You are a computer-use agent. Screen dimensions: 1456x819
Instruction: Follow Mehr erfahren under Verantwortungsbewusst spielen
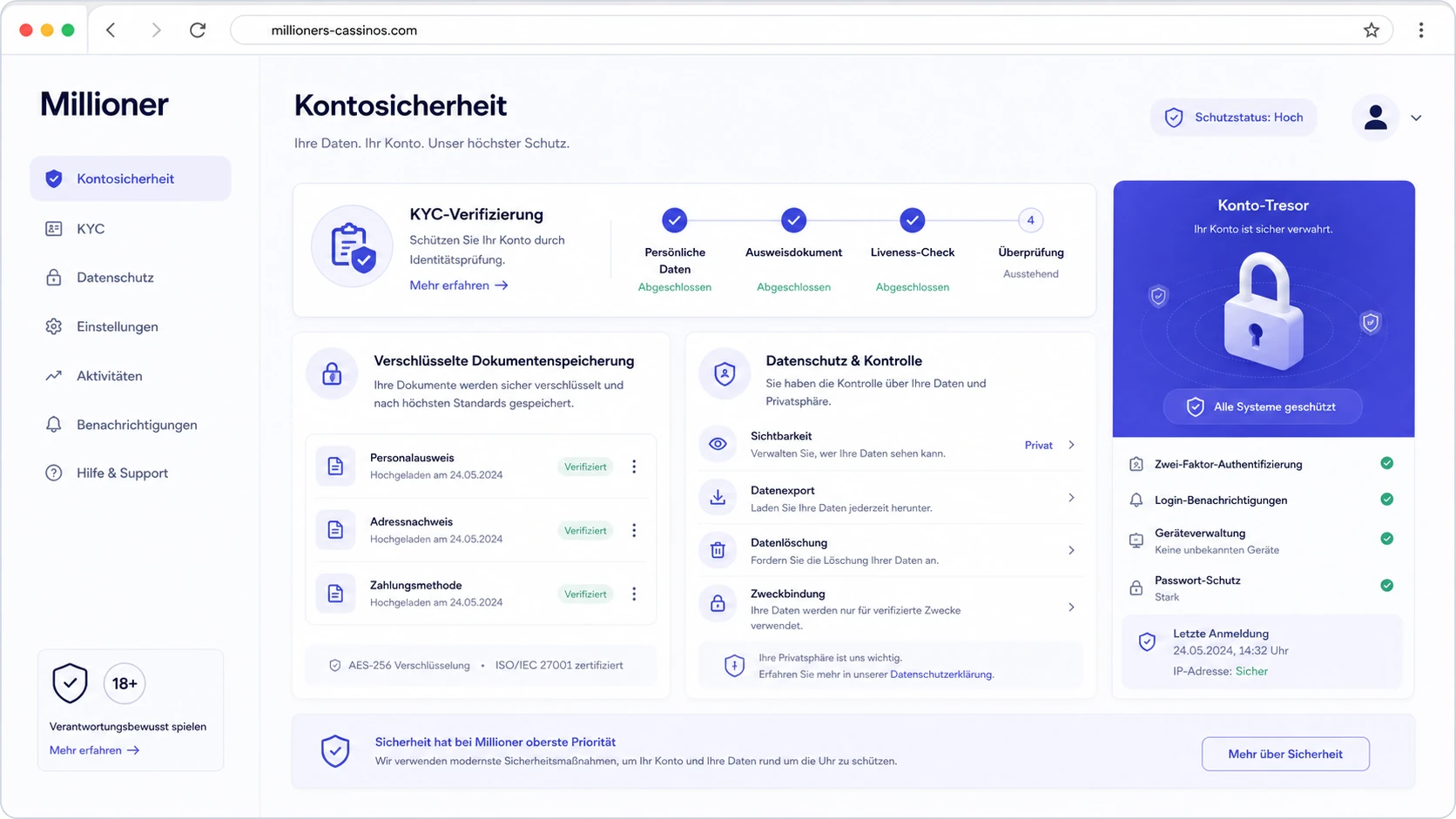(94, 750)
